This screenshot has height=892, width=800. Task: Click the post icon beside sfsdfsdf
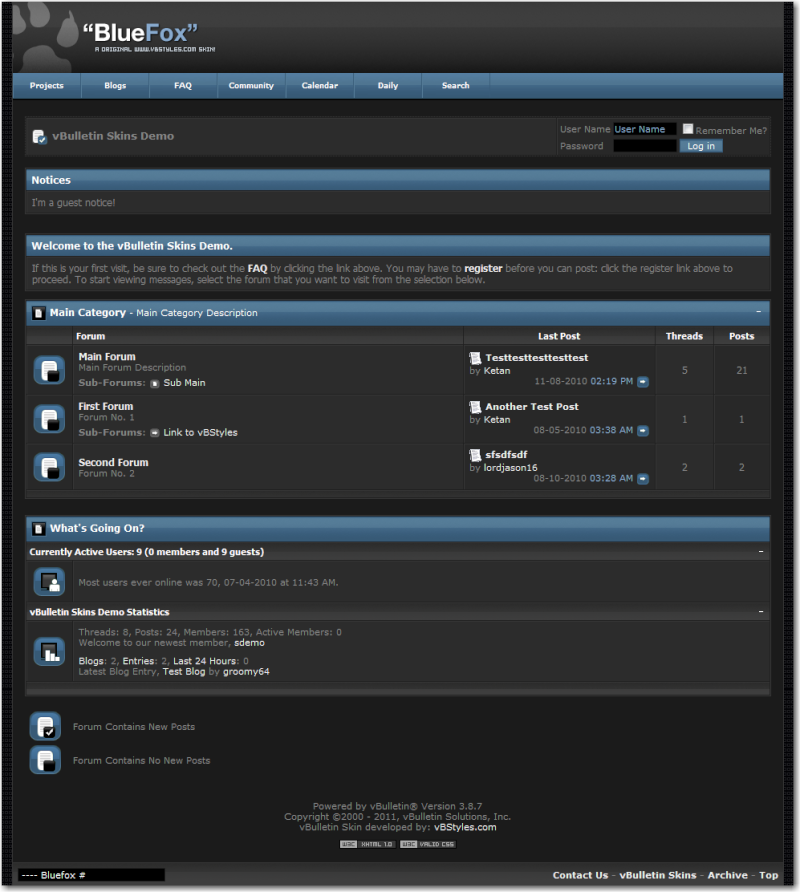pos(475,455)
